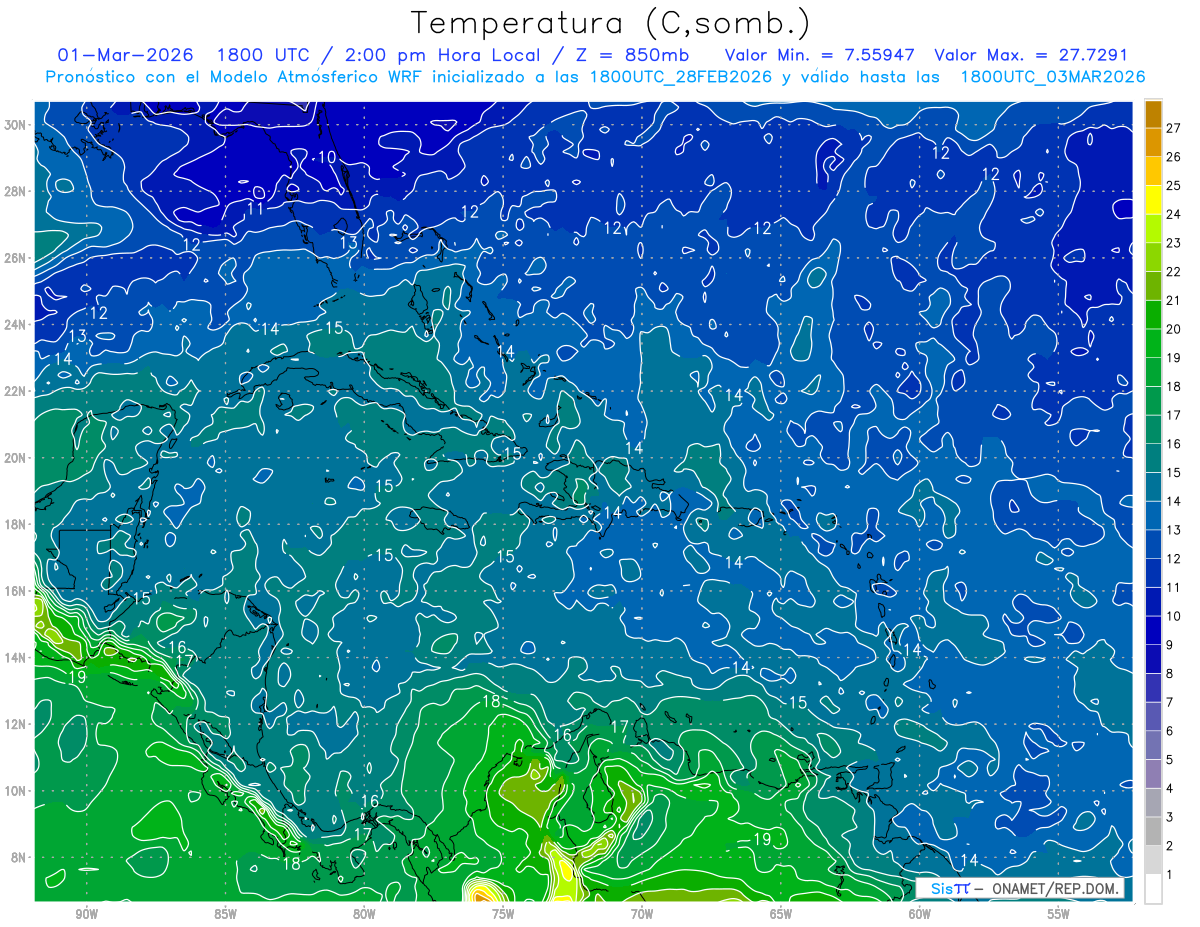
Task: Click the '28N' latitude axis label
Action: [17, 191]
